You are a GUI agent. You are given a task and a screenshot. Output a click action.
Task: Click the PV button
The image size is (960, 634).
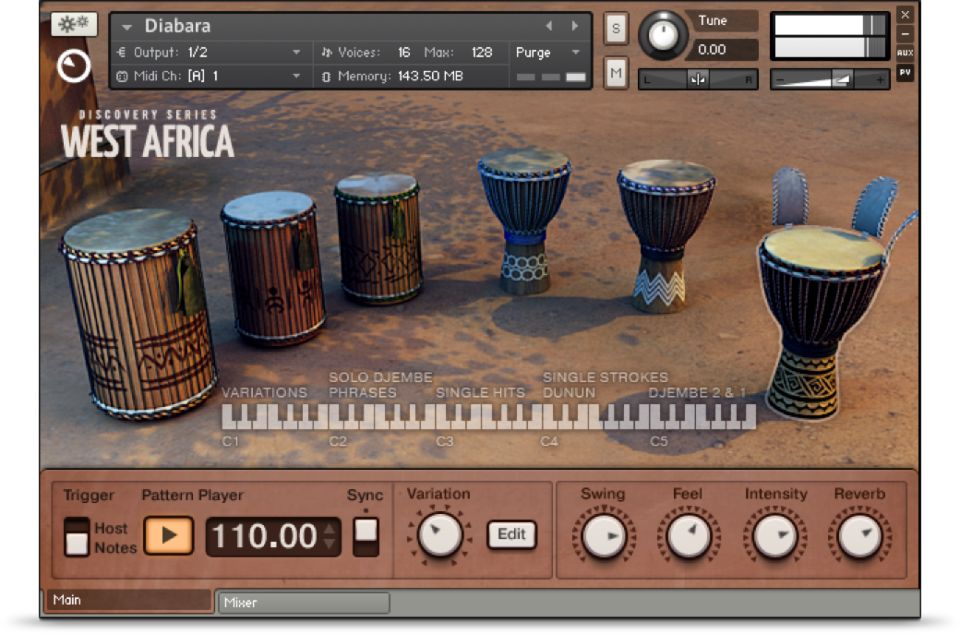pyautogui.click(x=904, y=72)
